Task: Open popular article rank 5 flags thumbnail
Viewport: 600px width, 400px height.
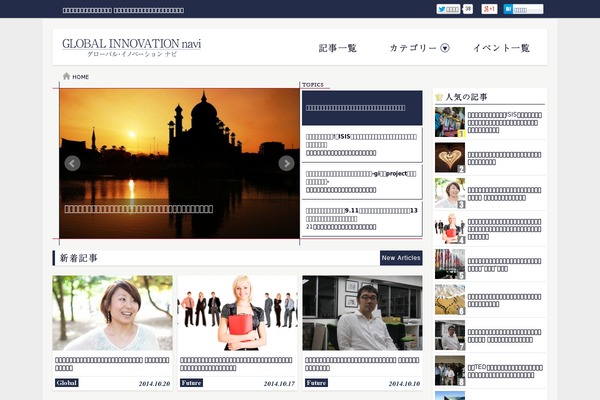Action: point(450,264)
